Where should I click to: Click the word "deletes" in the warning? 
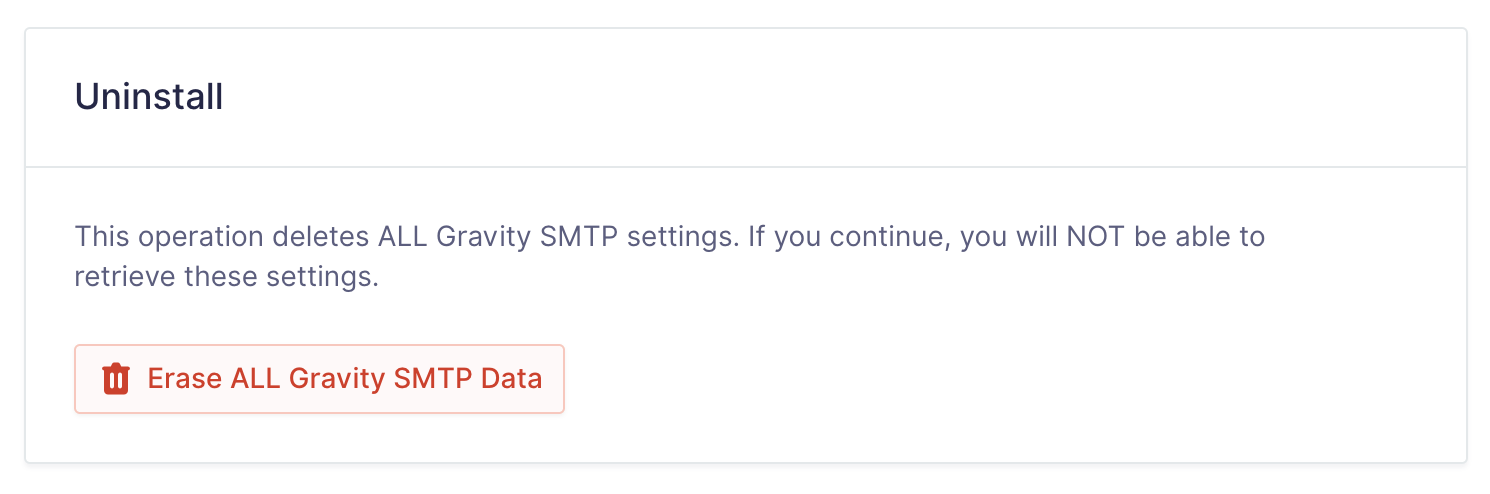point(320,238)
